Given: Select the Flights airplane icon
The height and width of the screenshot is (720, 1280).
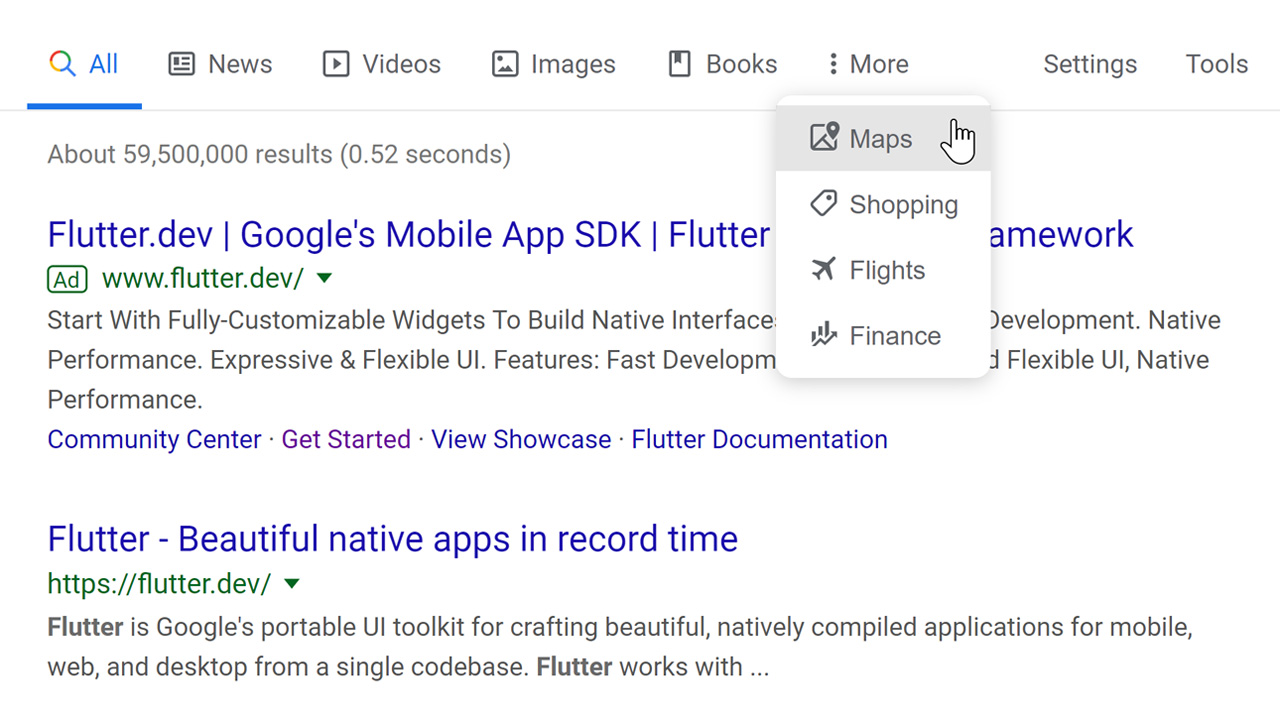Looking at the screenshot, I should pos(823,268).
